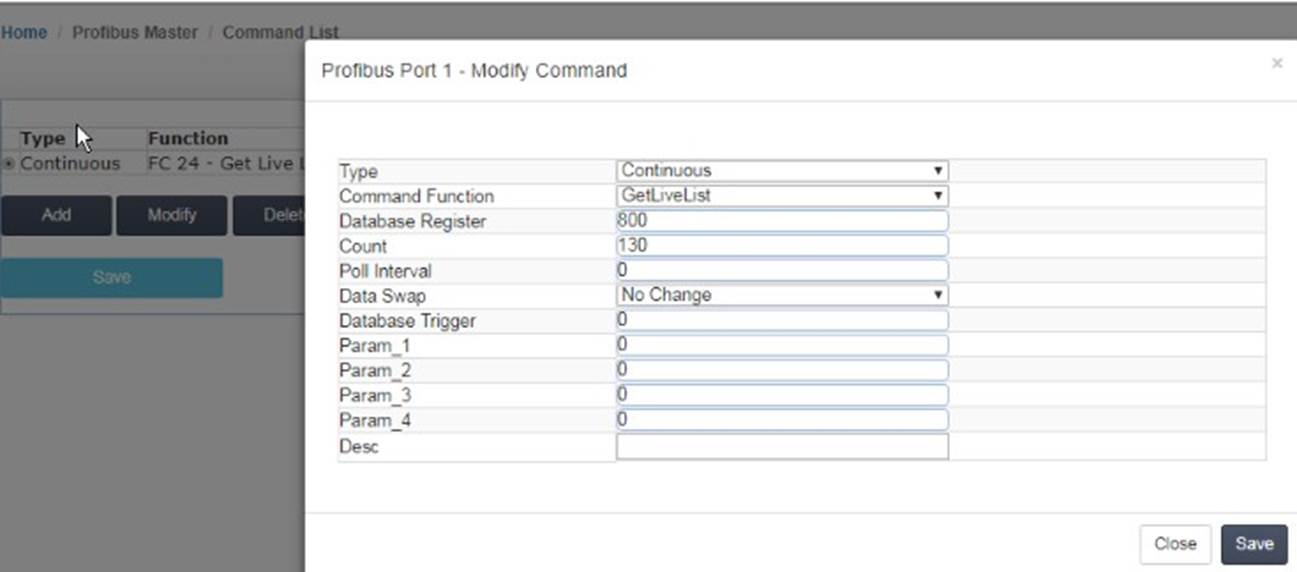Select the Param_1 input field

(x=782, y=345)
